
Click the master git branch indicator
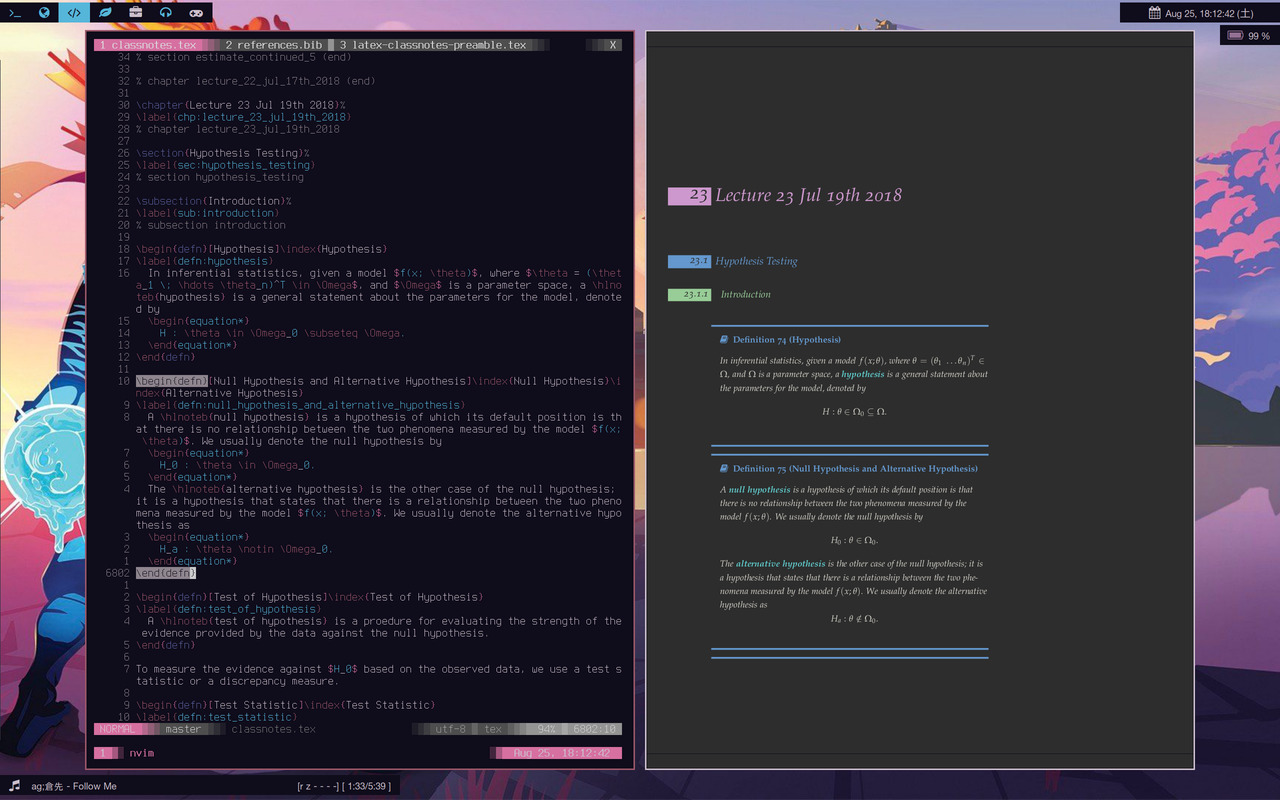182,729
